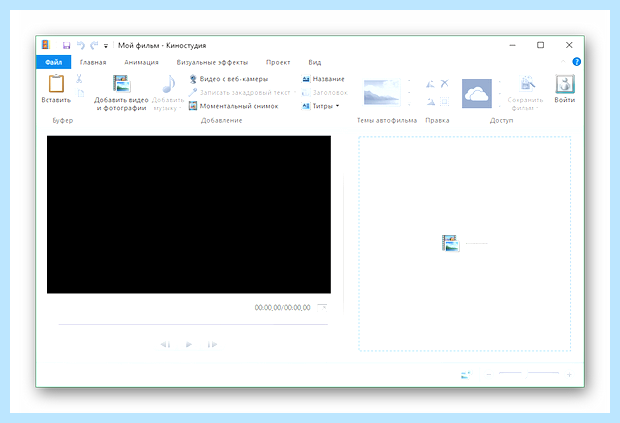This screenshot has width=620, height=423.
Task: Click the Play button
Action: [x=189, y=344]
